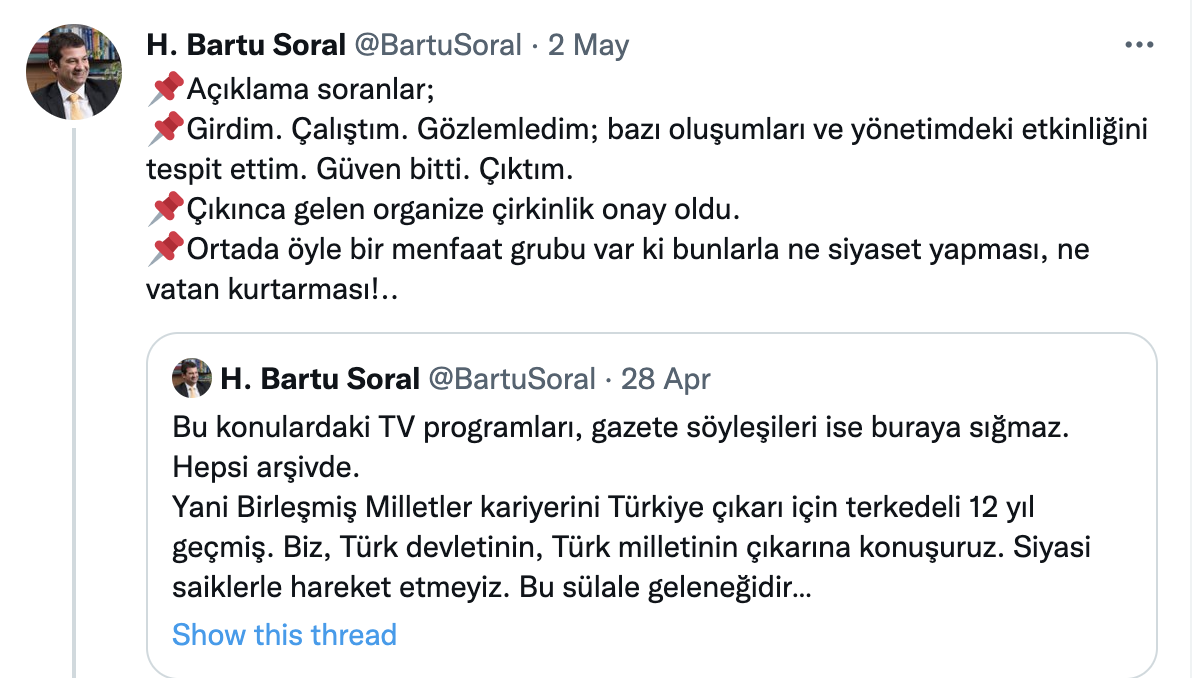Open the tweet options (•••) menu

[x=1137, y=44]
